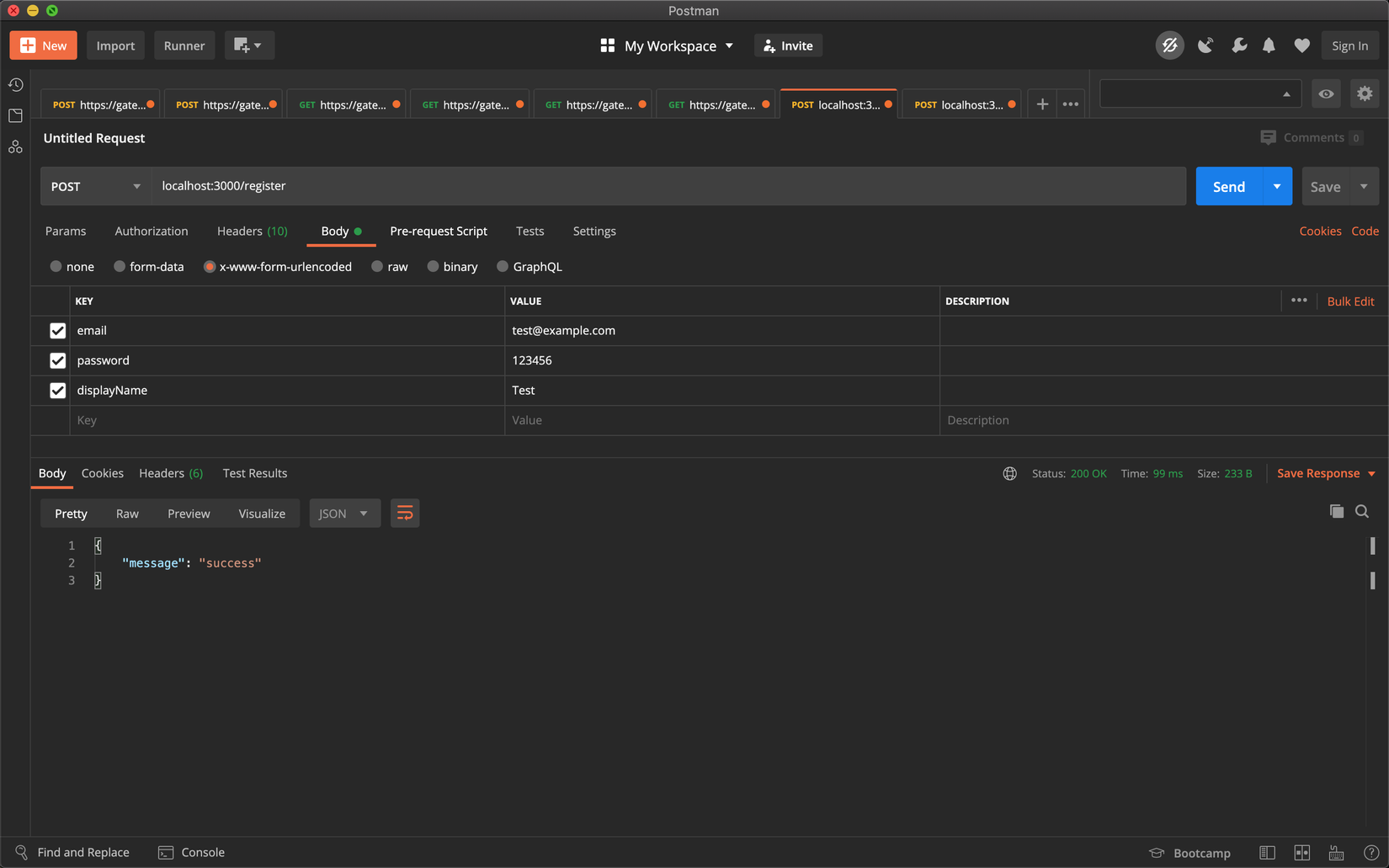This screenshot has height=868, width=1389.
Task: Add a new request tab
Action: pos(1042,104)
